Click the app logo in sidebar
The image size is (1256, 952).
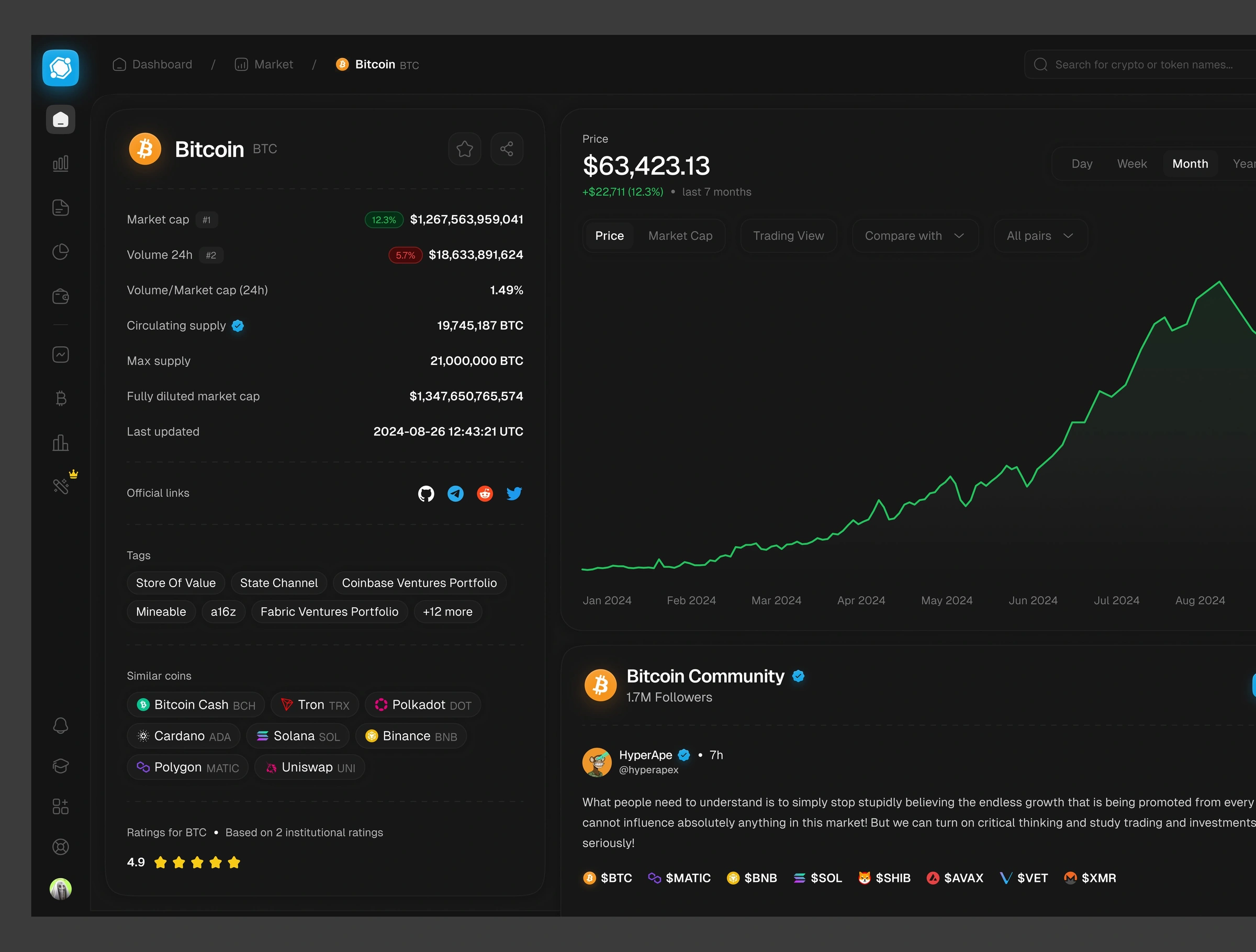tap(60, 68)
